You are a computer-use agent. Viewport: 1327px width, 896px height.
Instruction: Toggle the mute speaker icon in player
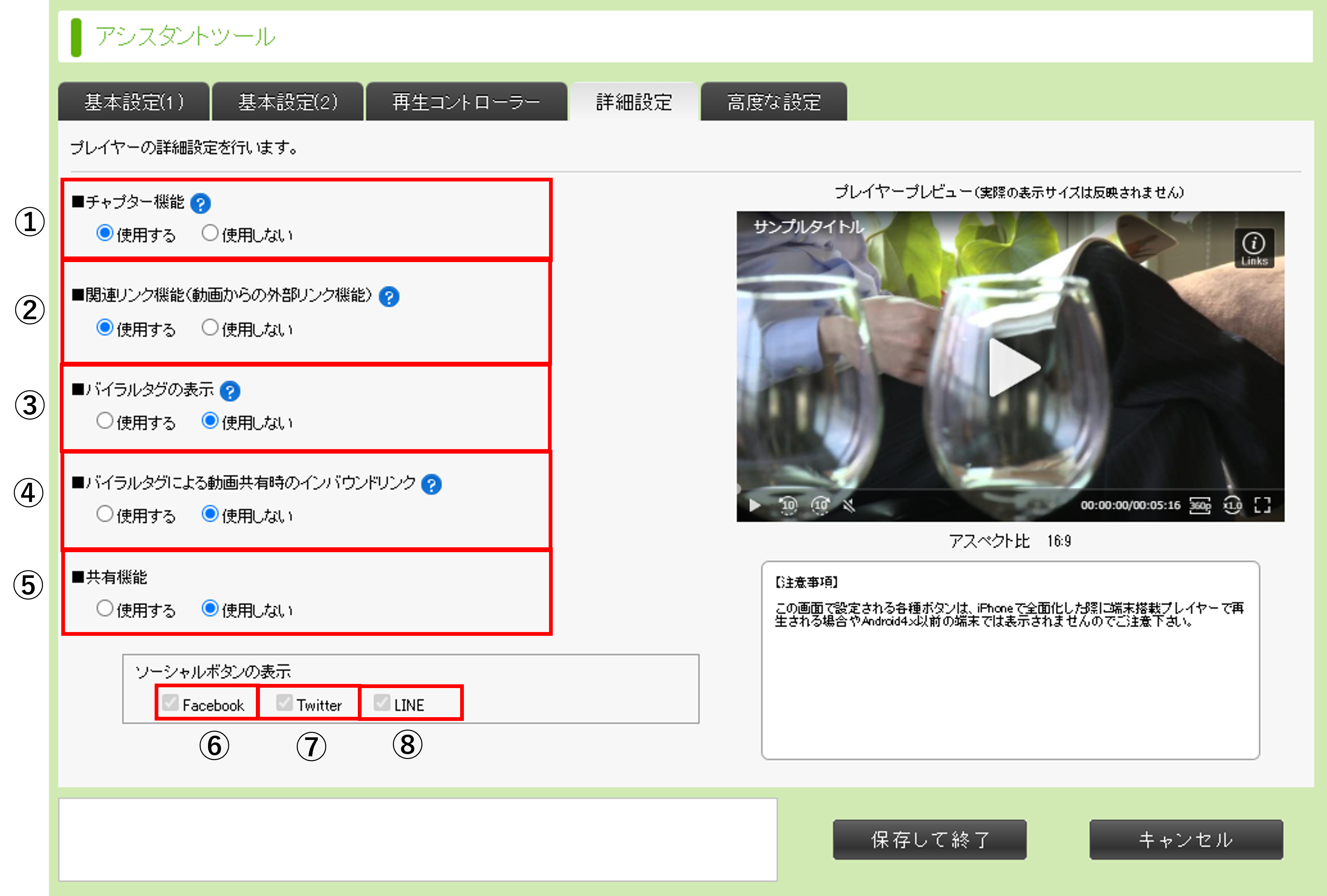849,505
